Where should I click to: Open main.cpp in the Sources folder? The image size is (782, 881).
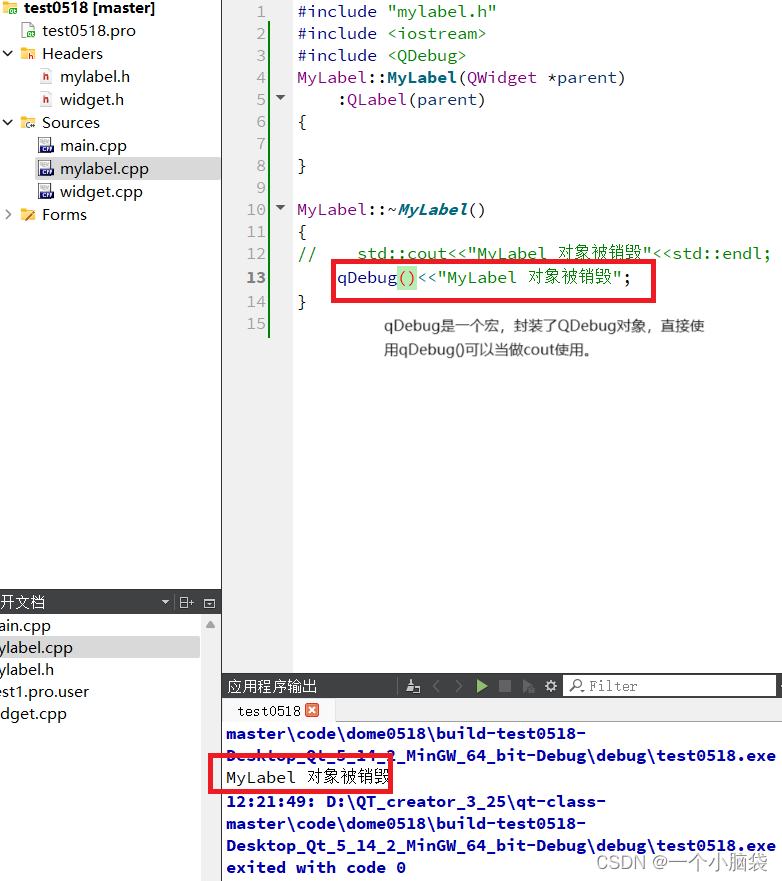pos(93,146)
